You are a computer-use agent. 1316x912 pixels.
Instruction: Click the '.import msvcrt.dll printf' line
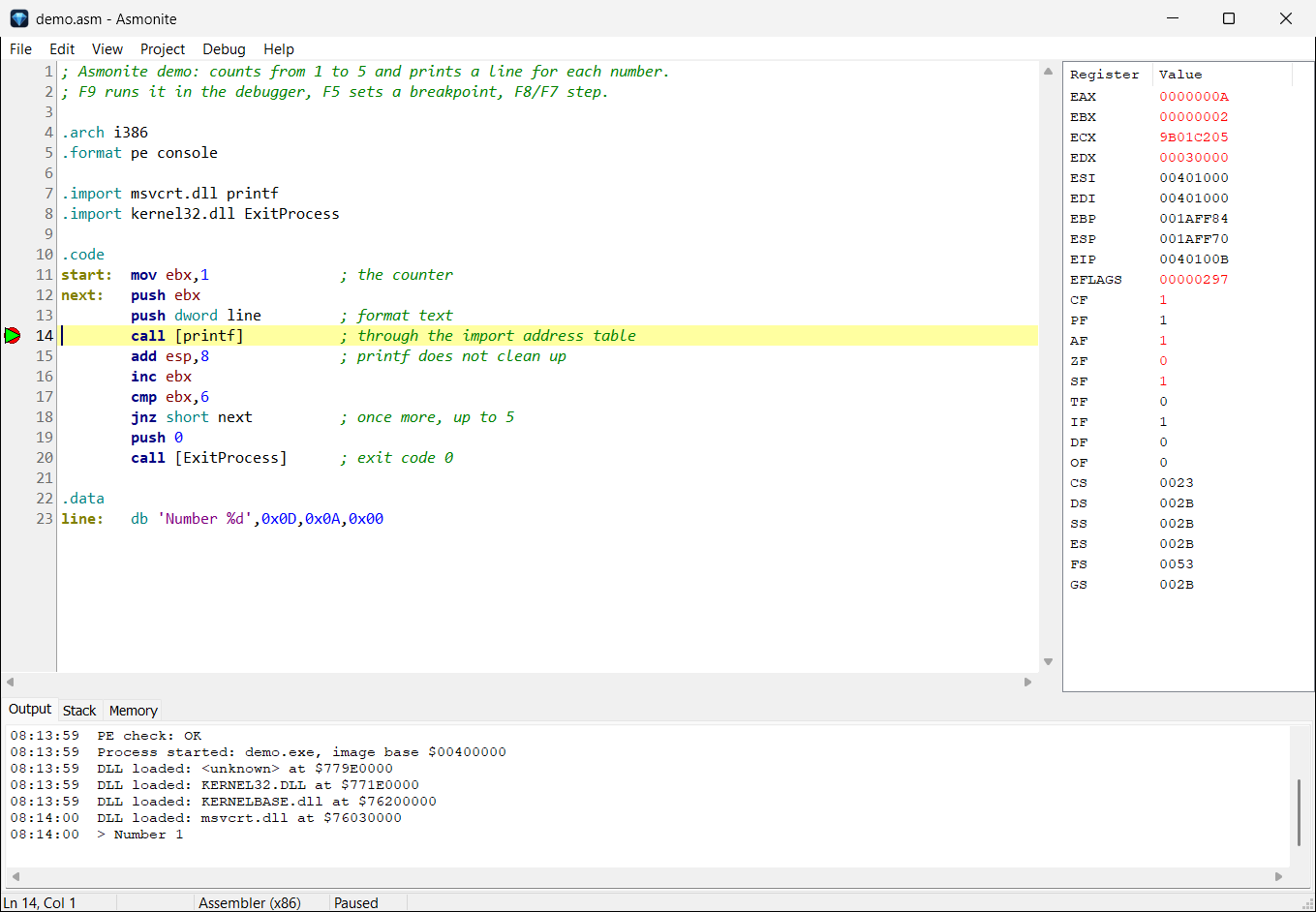tap(170, 194)
